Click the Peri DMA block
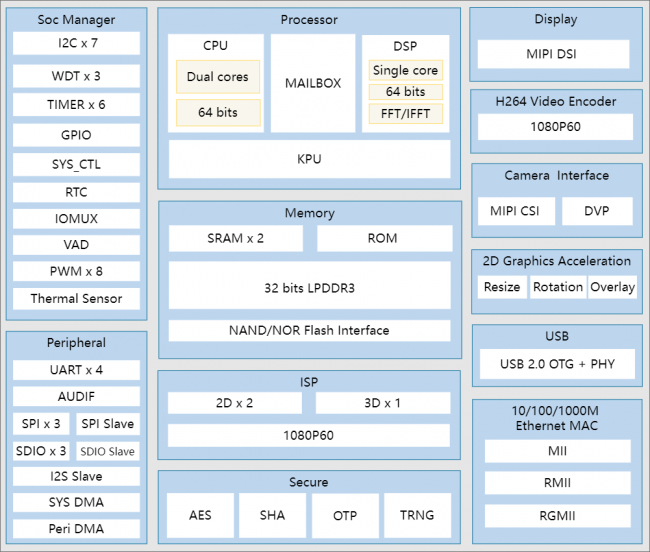Viewport: 650px width, 552px height. coord(76,528)
